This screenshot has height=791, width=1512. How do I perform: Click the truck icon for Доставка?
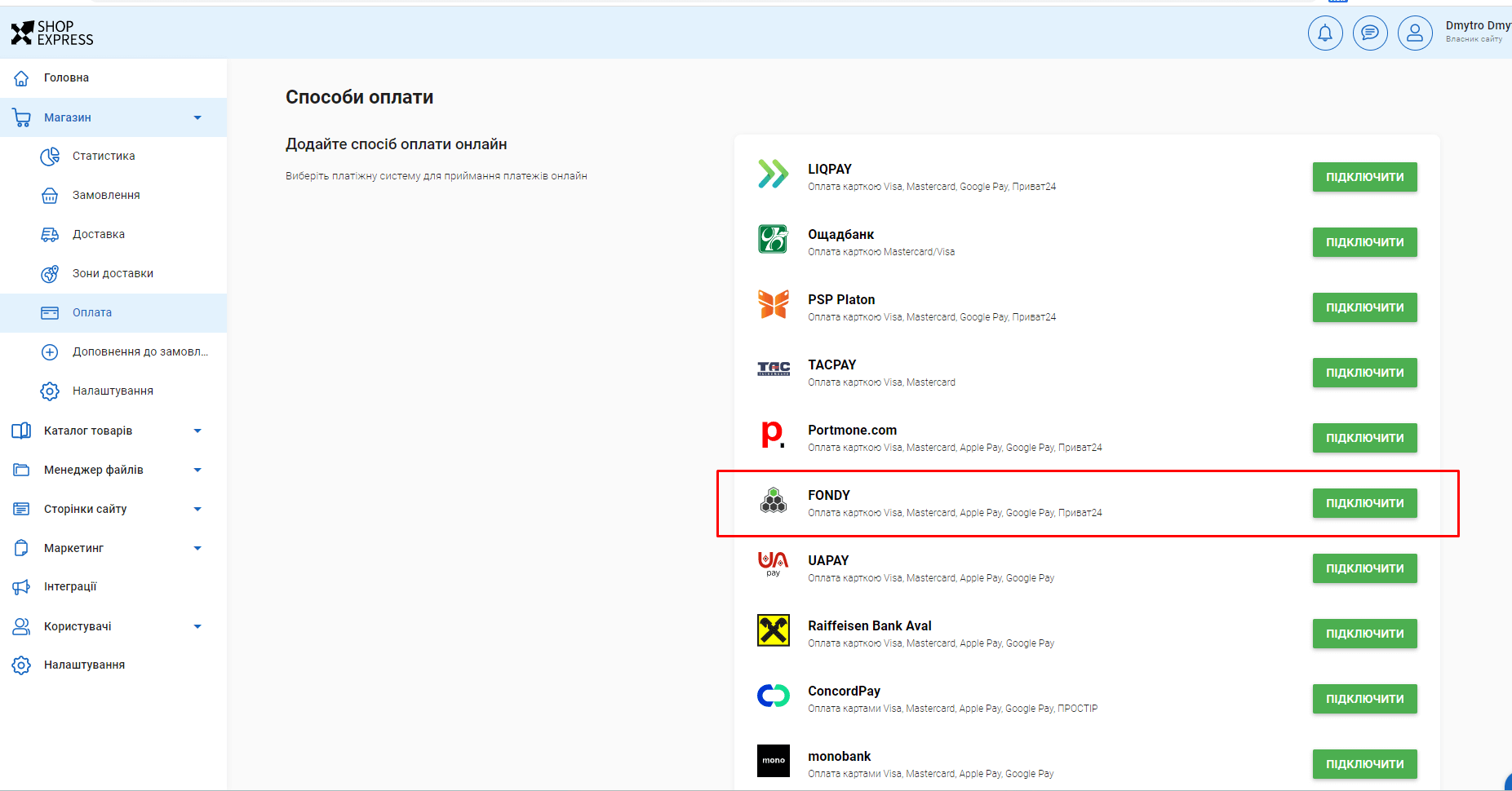50,234
